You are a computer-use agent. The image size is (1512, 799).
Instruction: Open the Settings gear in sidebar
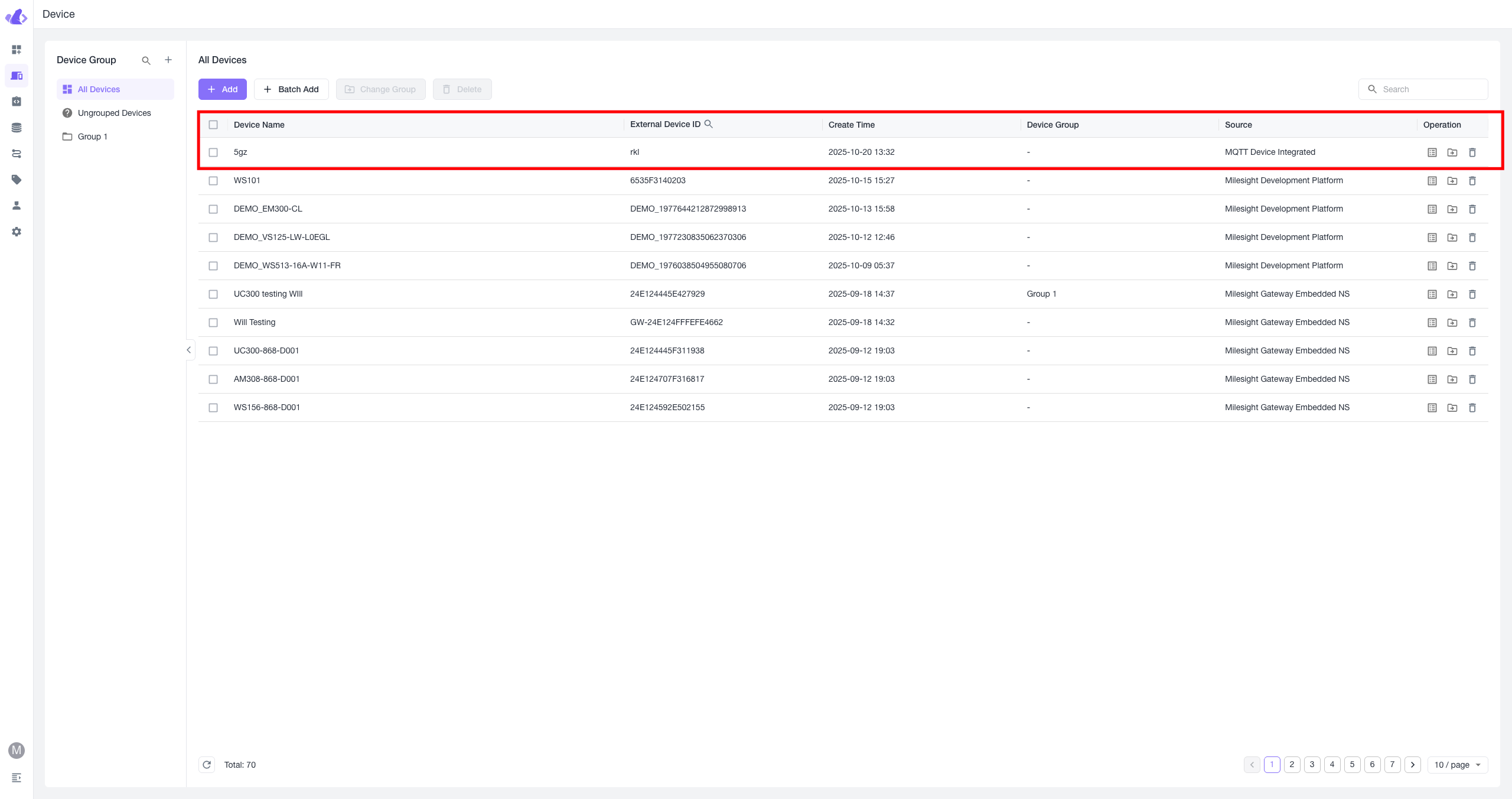click(17, 232)
